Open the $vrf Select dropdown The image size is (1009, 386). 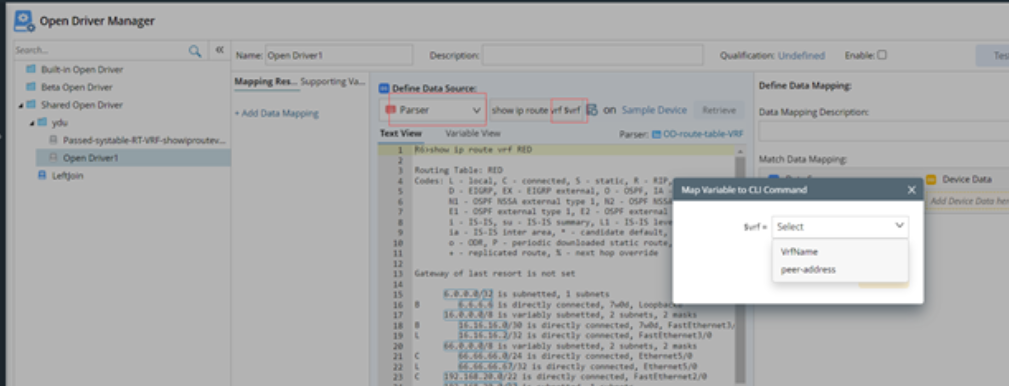[840, 226]
